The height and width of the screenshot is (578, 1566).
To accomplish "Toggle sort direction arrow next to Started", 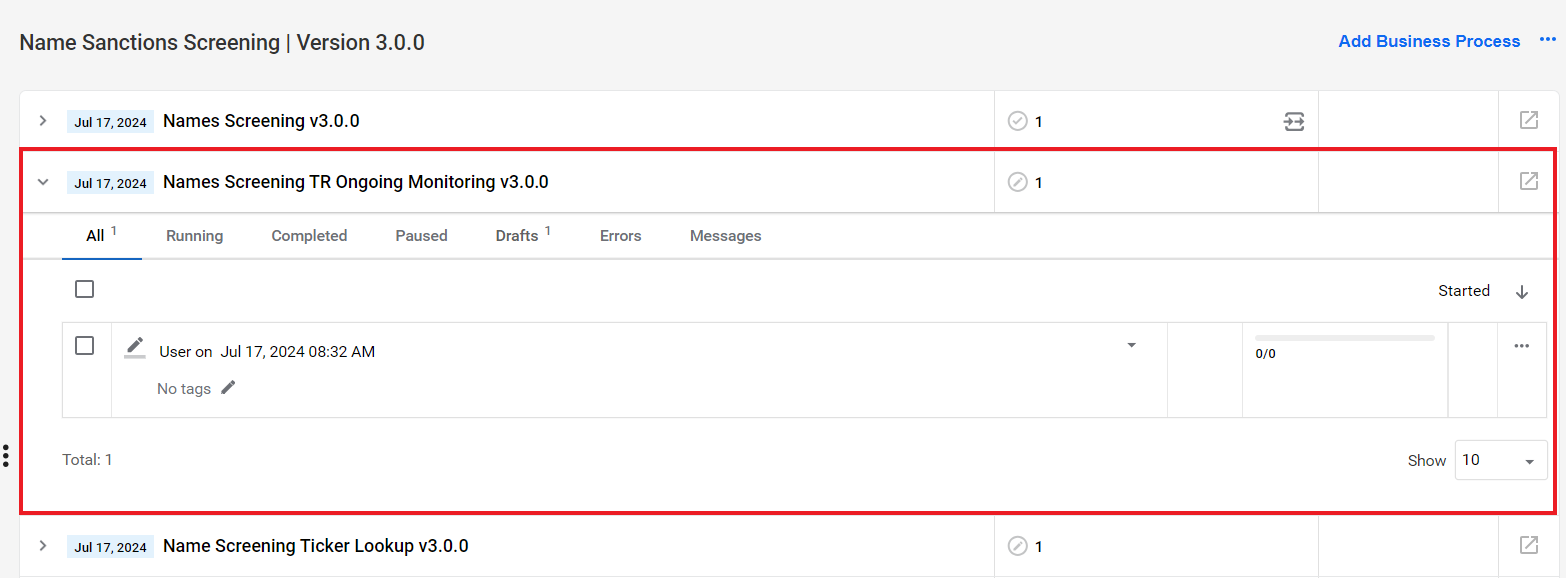I will coord(1522,292).
